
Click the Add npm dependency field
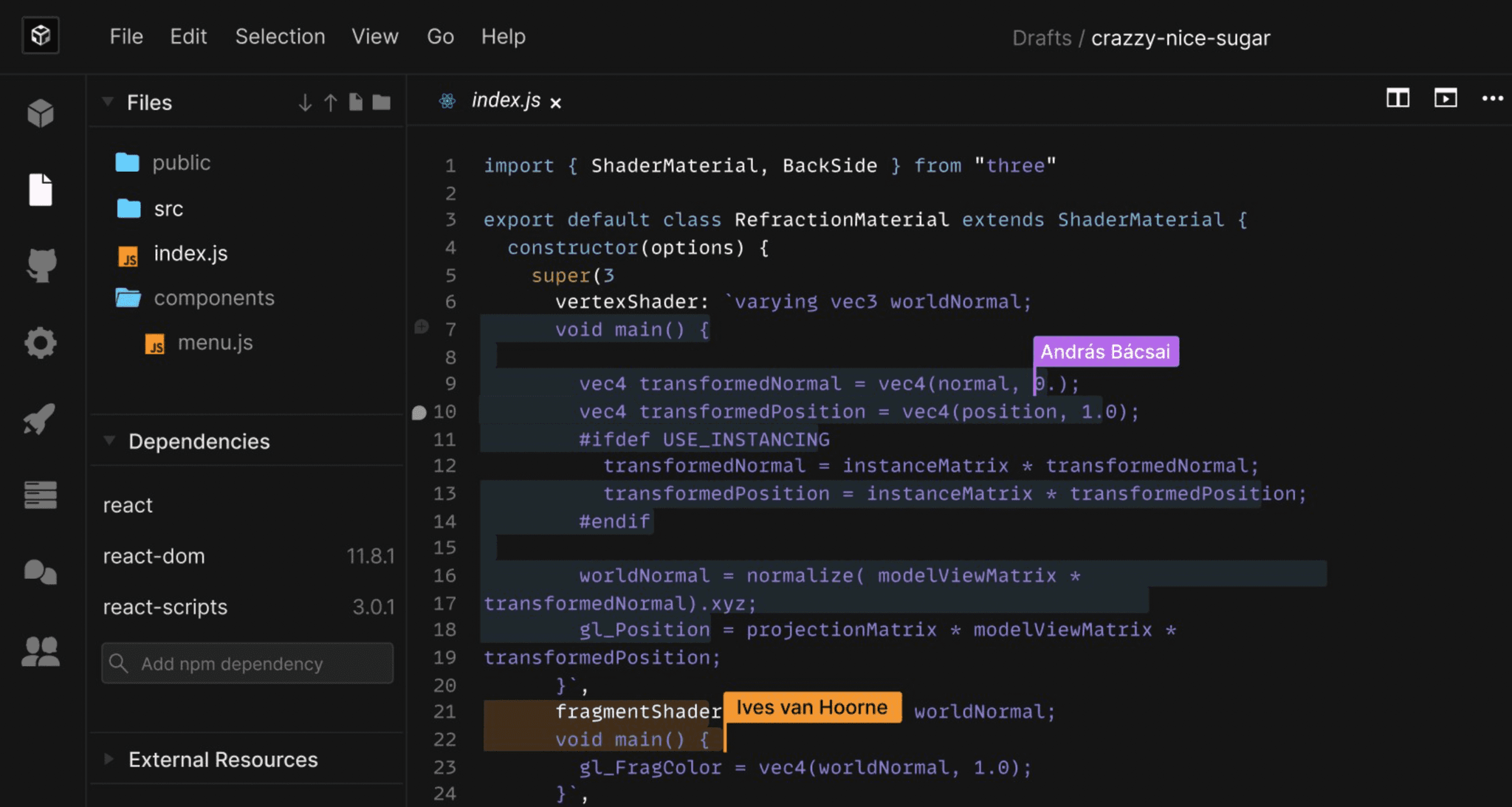tap(247, 663)
